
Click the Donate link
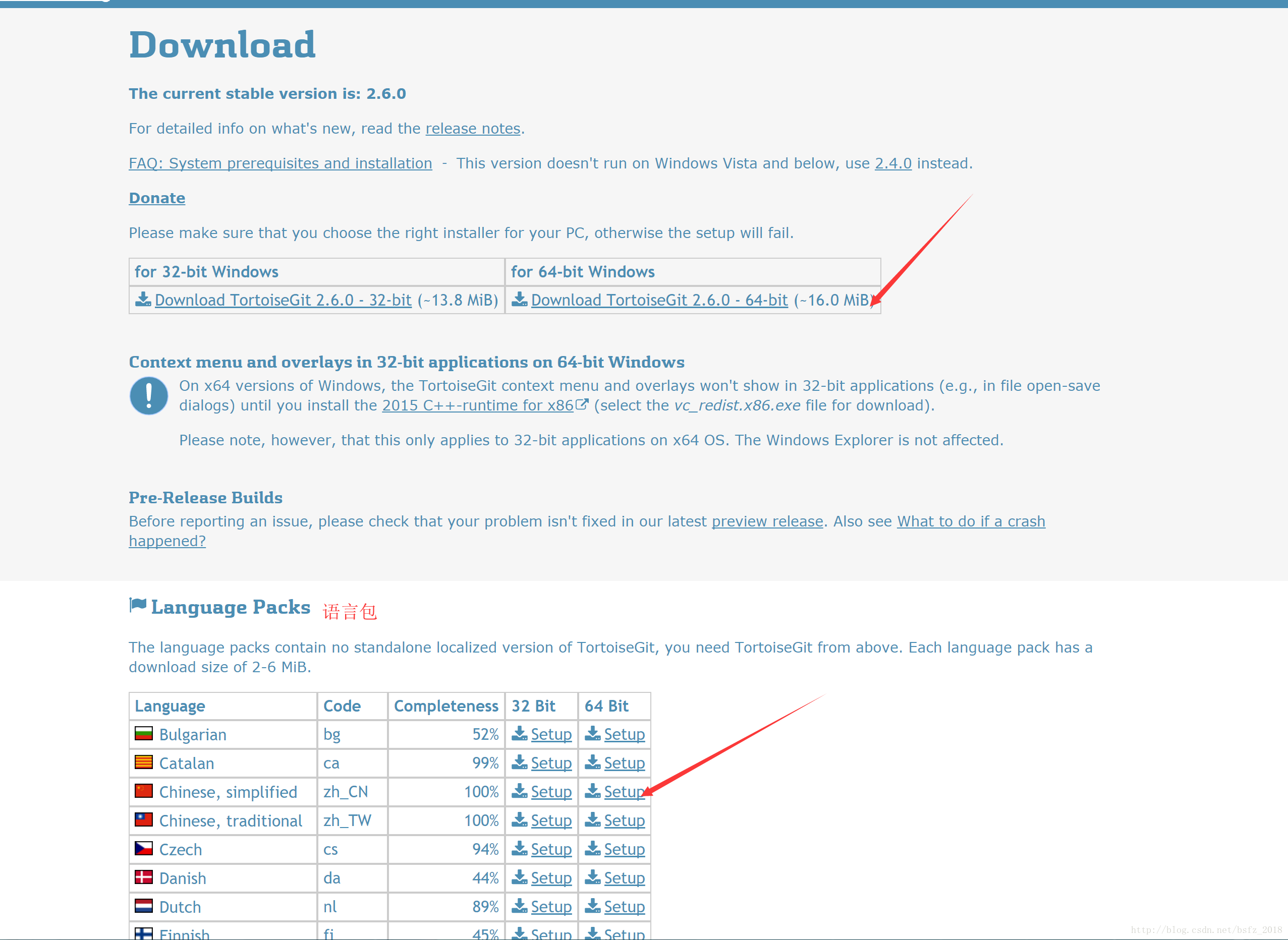157,198
